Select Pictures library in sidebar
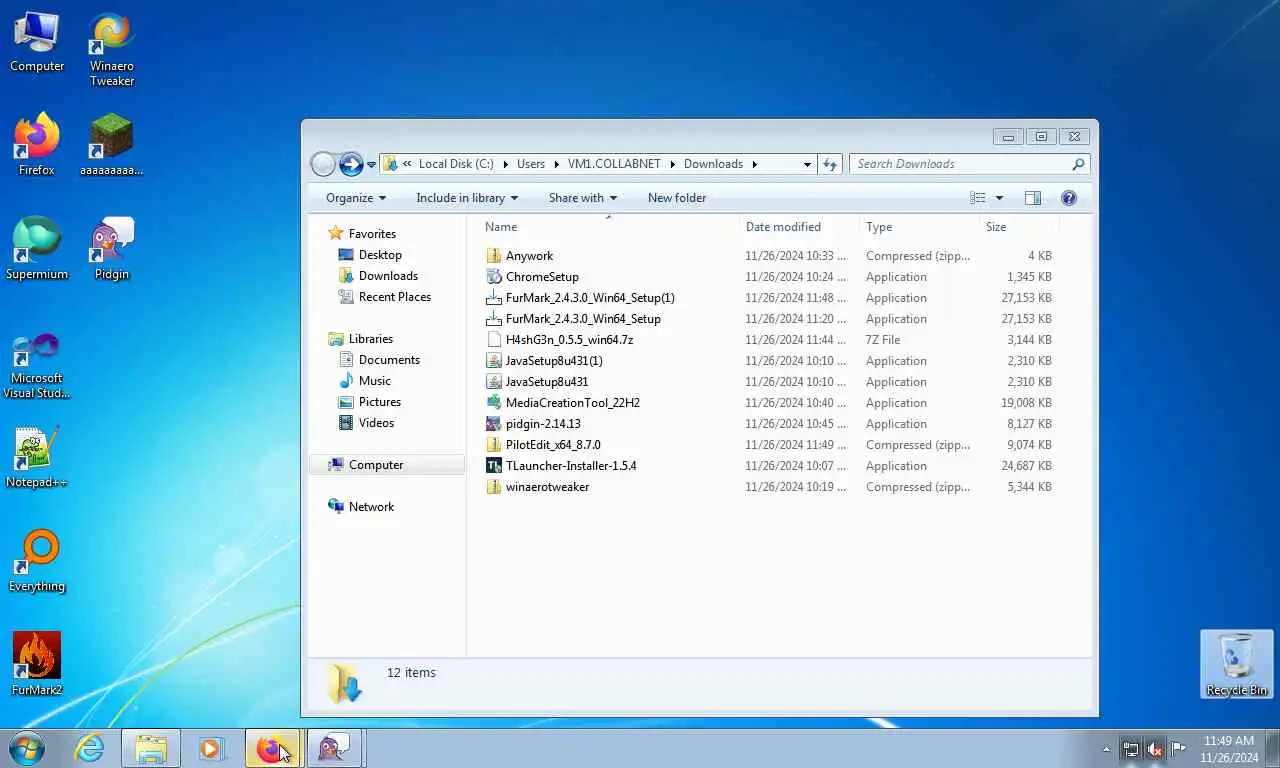The height and width of the screenshot is (768, 1280). click(x=379, y=402)
